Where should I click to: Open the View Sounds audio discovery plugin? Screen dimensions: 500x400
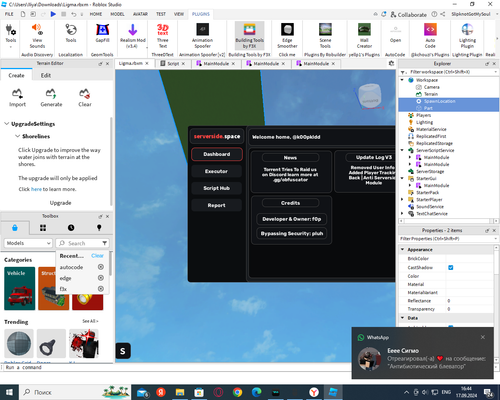point(37,36)
